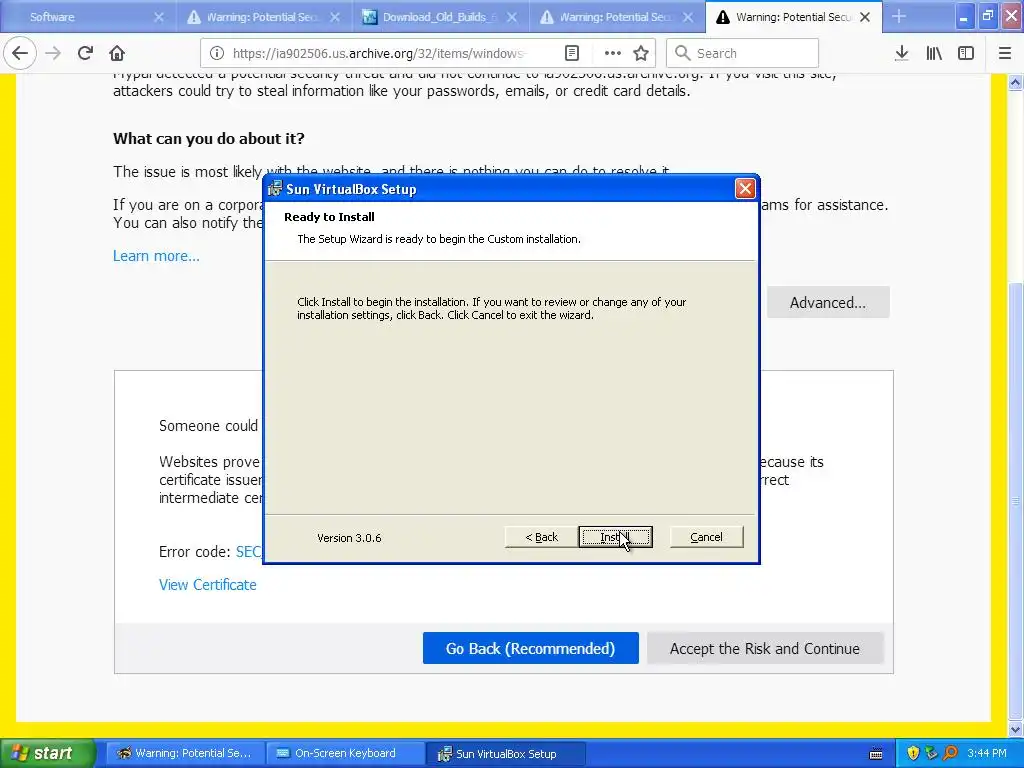Select the active Warning tab at right
This screenshot has width=1024, height=768.
[793, 17]
